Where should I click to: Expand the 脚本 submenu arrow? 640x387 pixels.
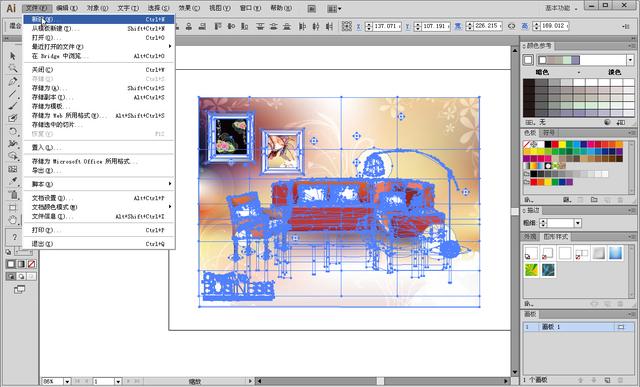coord(170,184)
